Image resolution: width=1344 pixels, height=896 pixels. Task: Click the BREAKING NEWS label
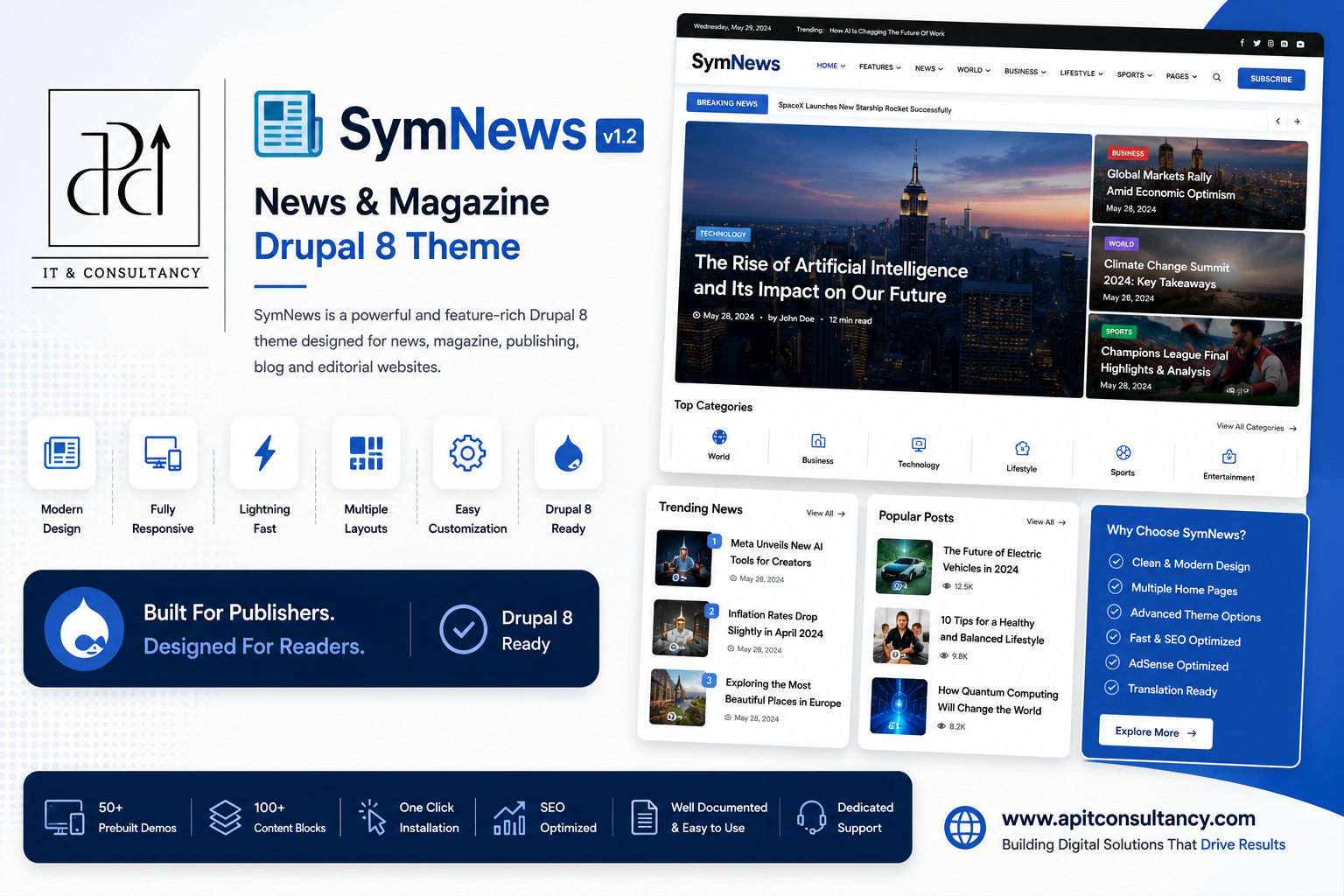coord(727,103)
